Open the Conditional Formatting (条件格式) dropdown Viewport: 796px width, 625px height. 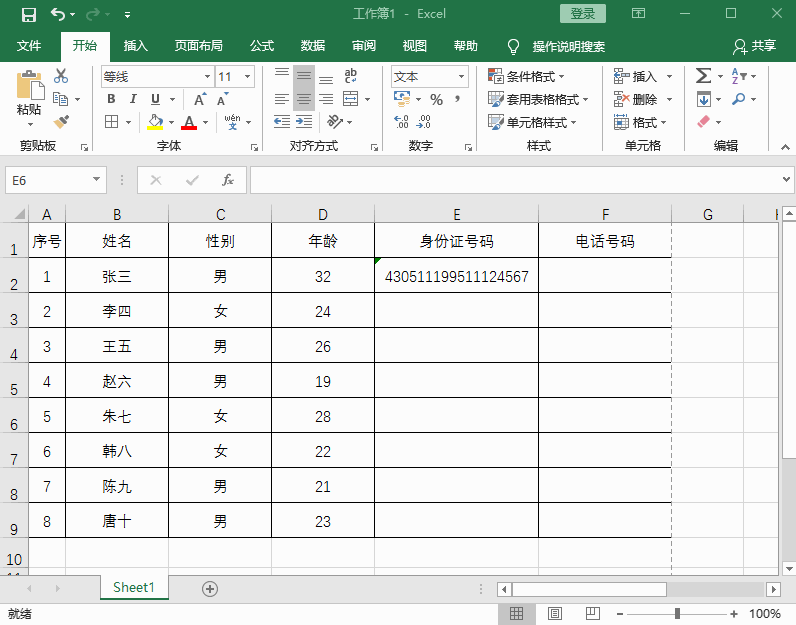(527, 76)
